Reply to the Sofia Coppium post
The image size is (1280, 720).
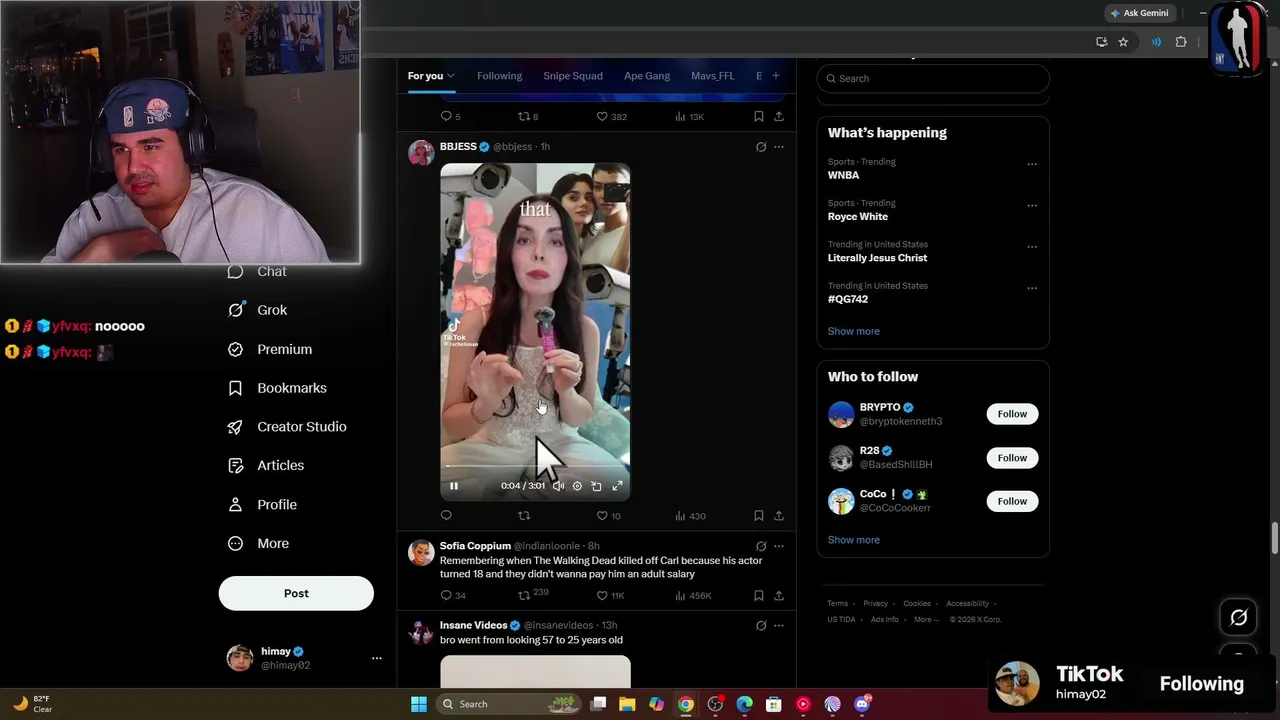click(x=452, y=596)
